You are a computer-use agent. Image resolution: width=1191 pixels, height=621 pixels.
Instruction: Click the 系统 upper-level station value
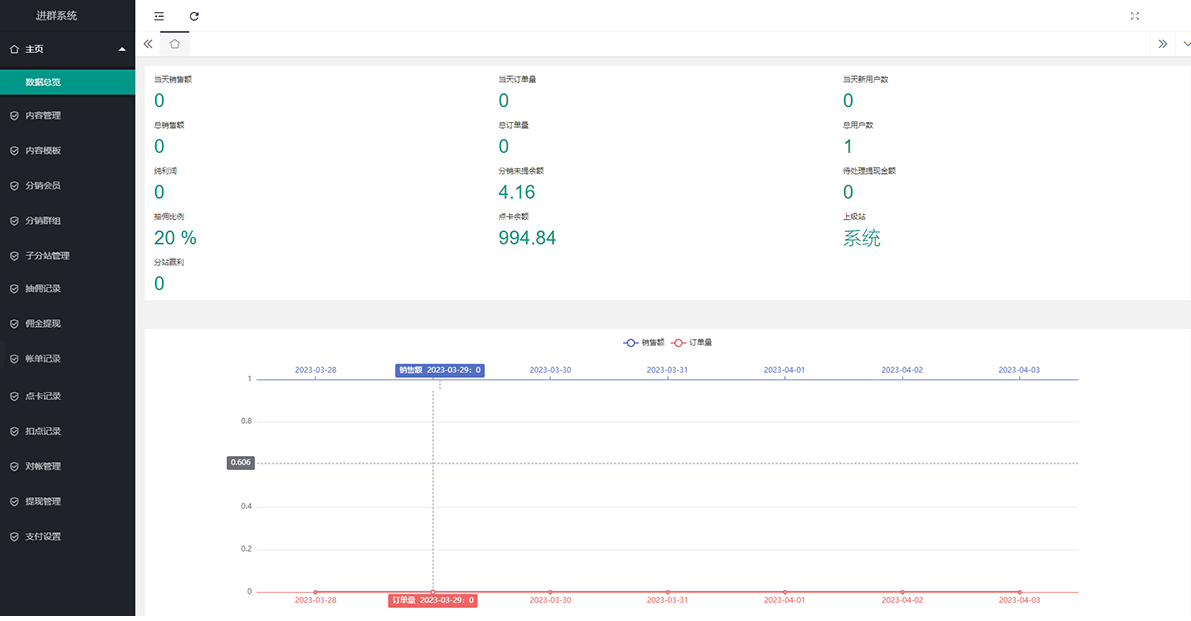[x=861, y=238]
